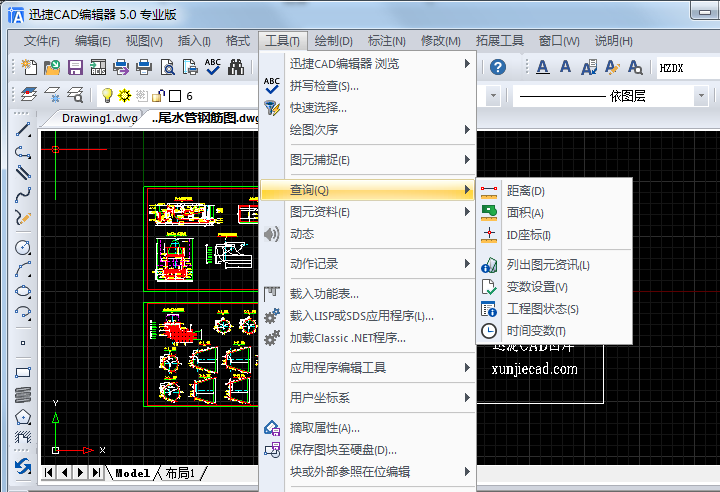Expand the 图元资料(E) submenu
This screenshot has width=720, height=492.
[367, 212]
